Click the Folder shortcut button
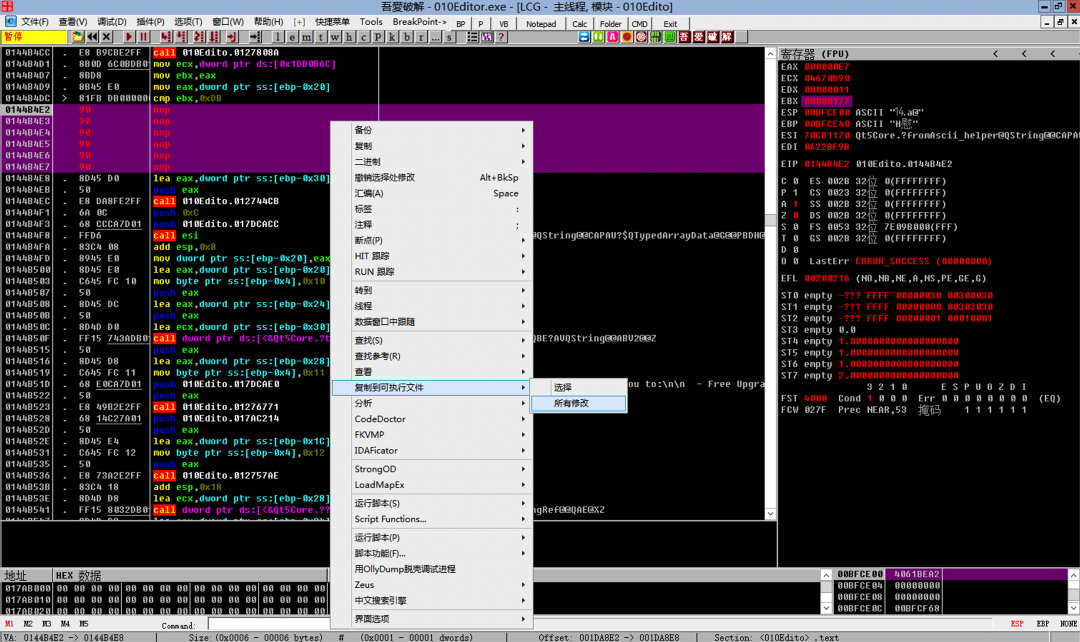The image size is (1080, 642). click(610, 23)
